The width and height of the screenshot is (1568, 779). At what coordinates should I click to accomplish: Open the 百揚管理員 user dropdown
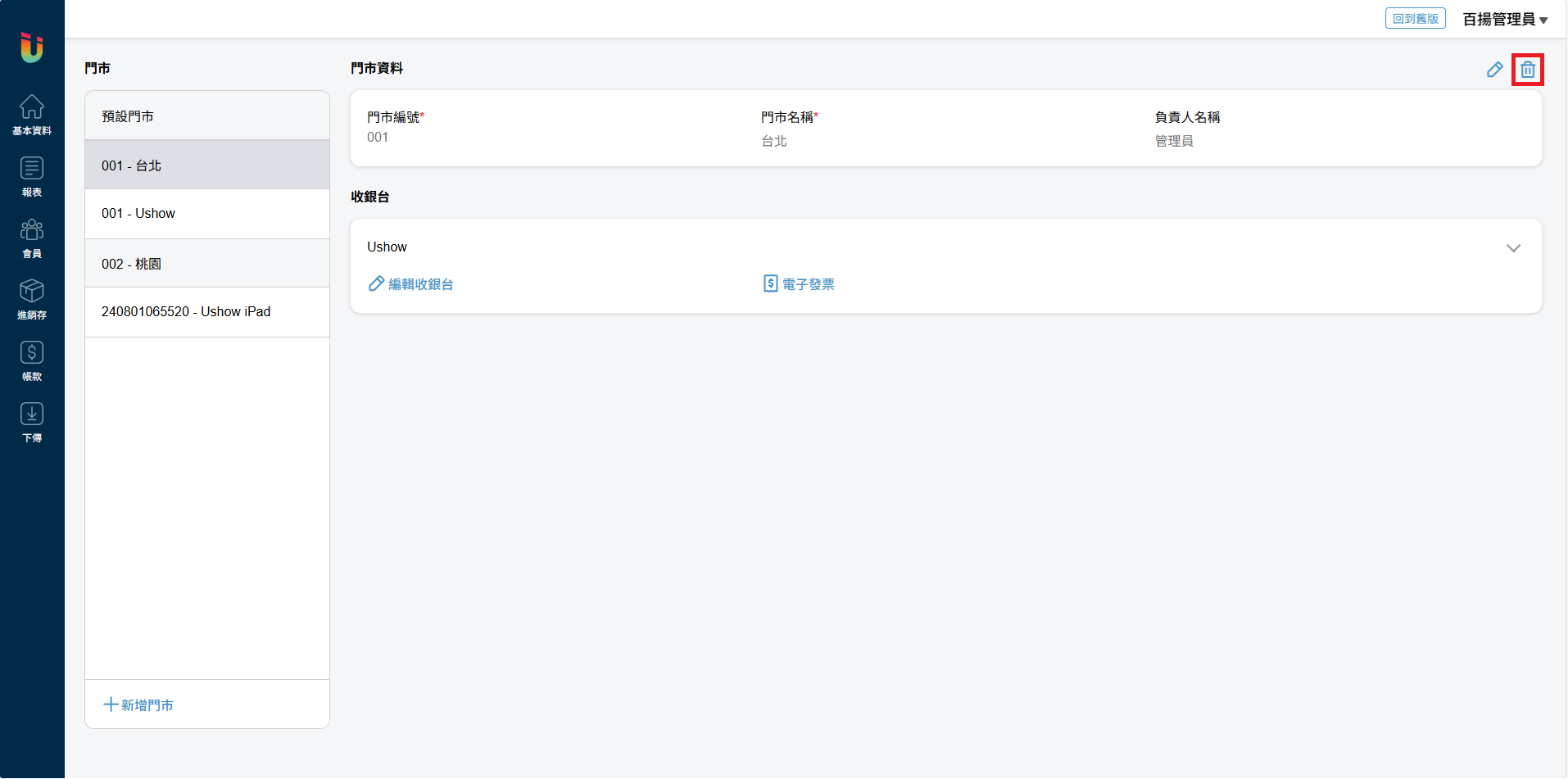tap(1505, 20)
